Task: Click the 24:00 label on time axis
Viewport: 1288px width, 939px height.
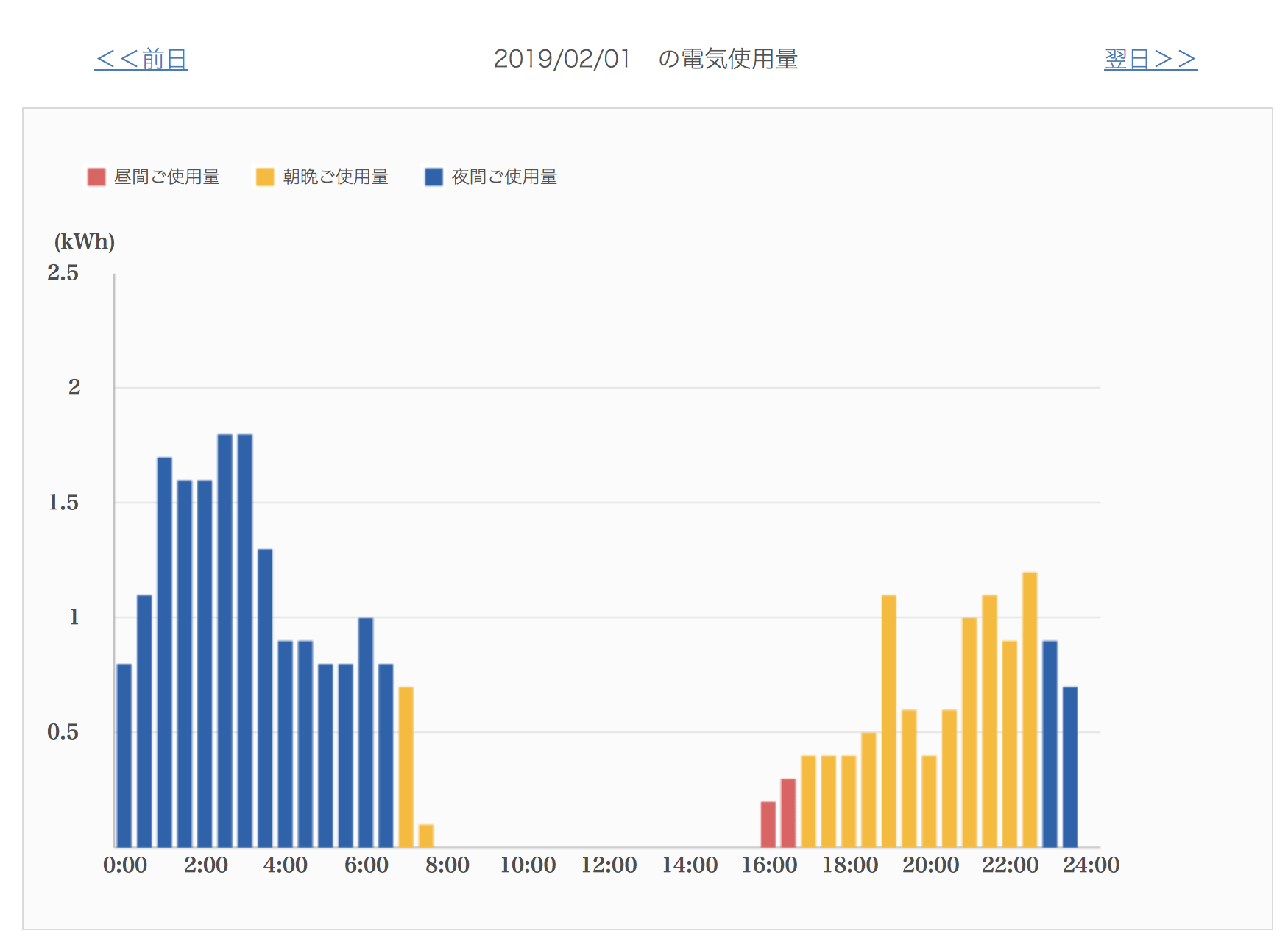Action: tap(1091, 865)
